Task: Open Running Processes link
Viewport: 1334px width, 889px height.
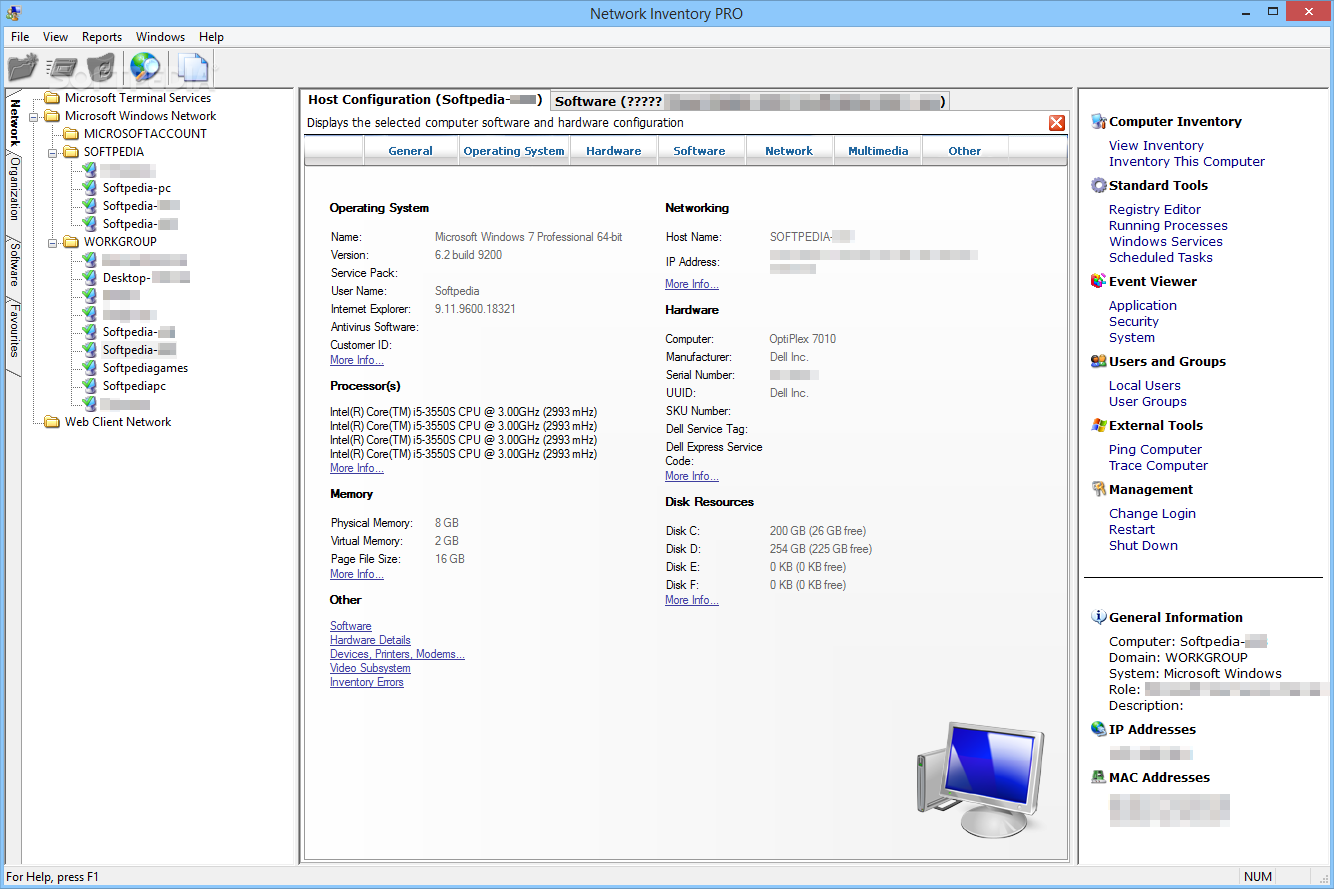Action: [x=1168, y=226]
